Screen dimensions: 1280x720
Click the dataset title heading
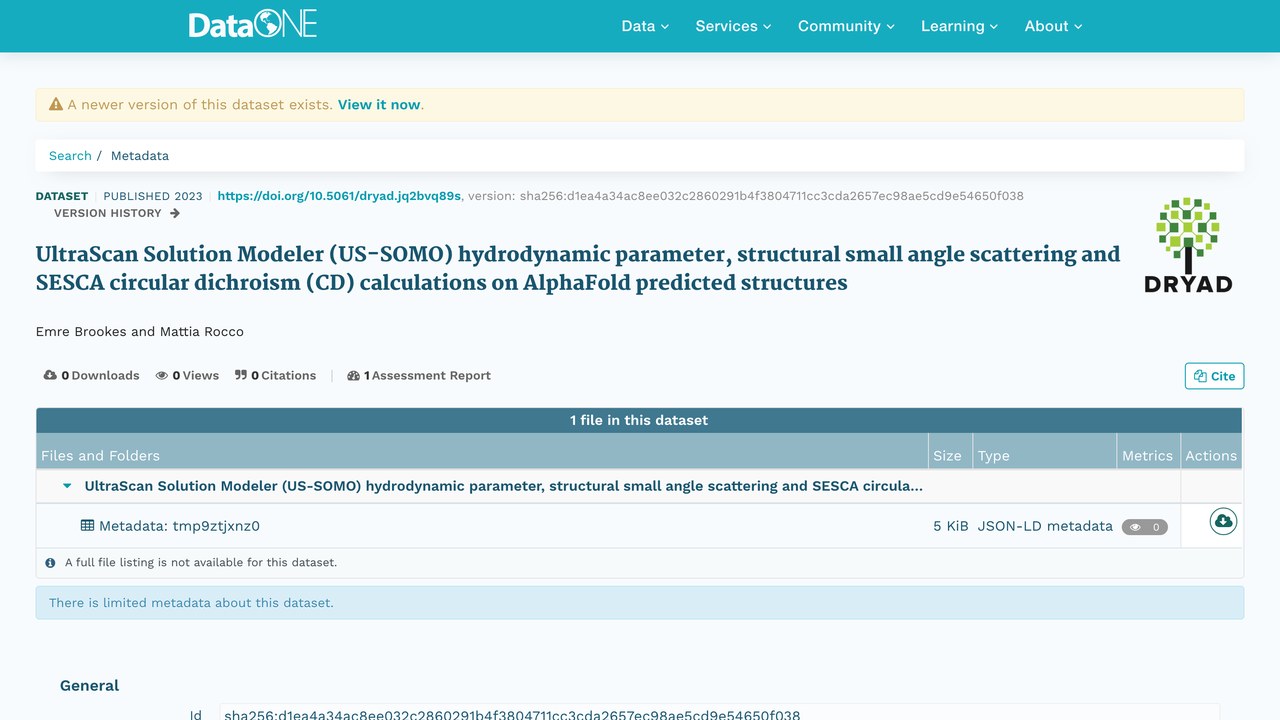click(578, 268)
